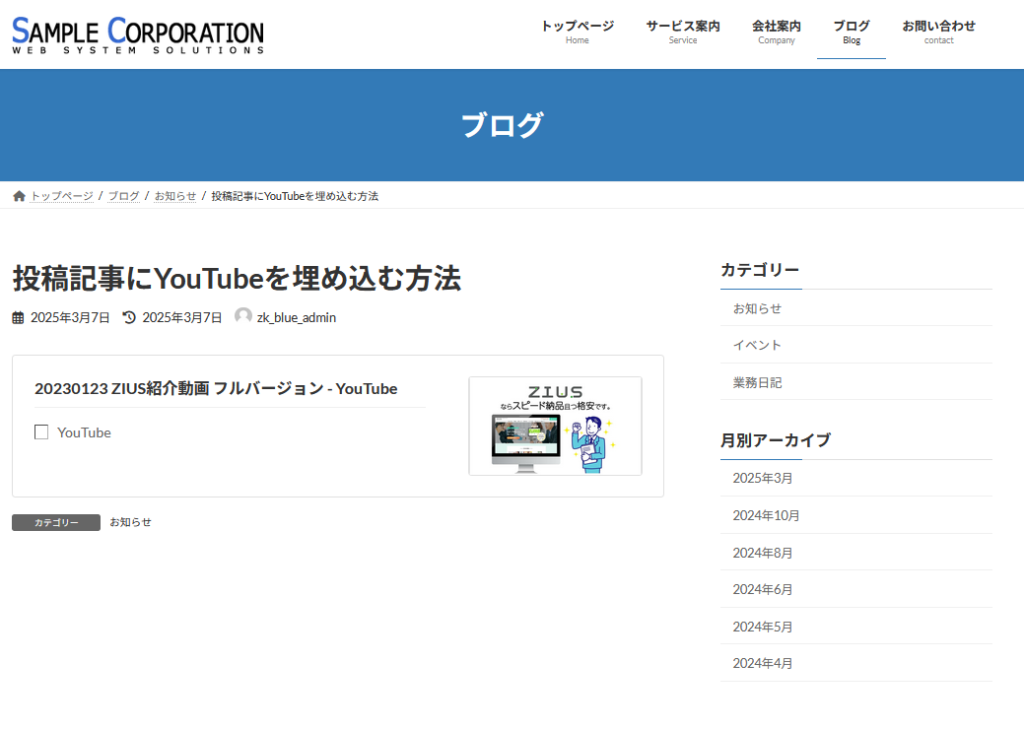Image resolution: width=1024 pixels, height=729 pixels.
Task: Click the ブログ banner heading
Action: point(502,125)
